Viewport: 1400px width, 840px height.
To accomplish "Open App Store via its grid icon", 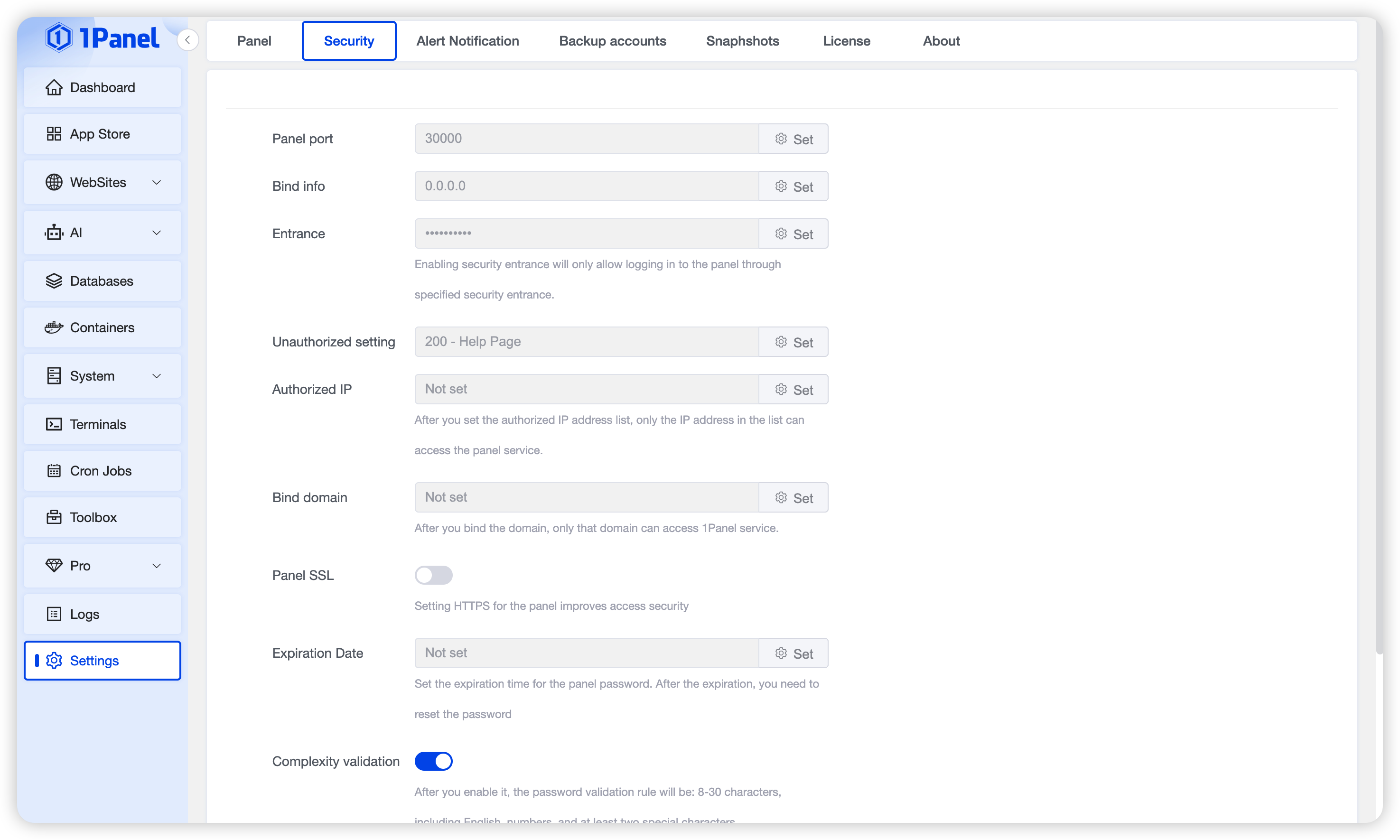I will (x=54, y=134).
